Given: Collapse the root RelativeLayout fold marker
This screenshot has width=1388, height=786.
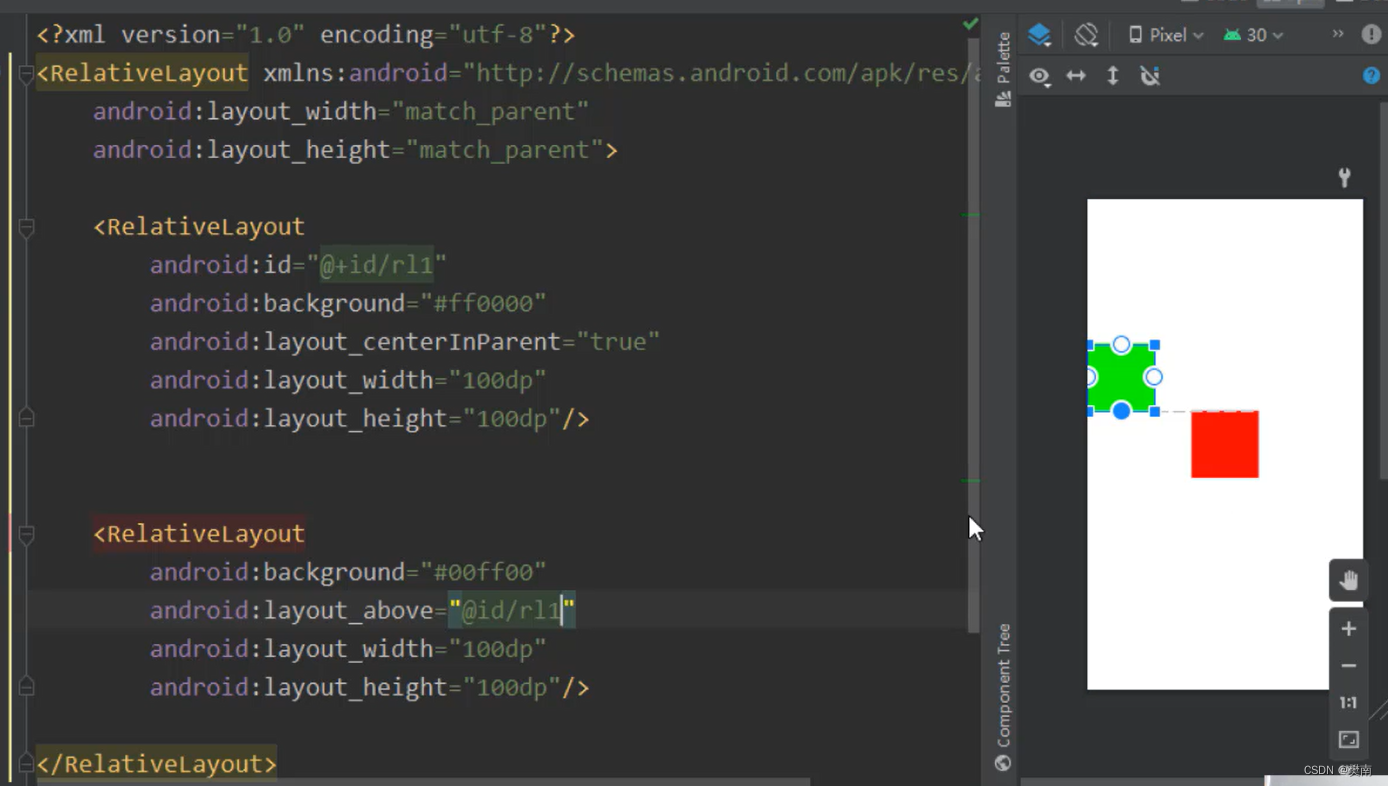Looking at the screenshot, I should 26,73.
